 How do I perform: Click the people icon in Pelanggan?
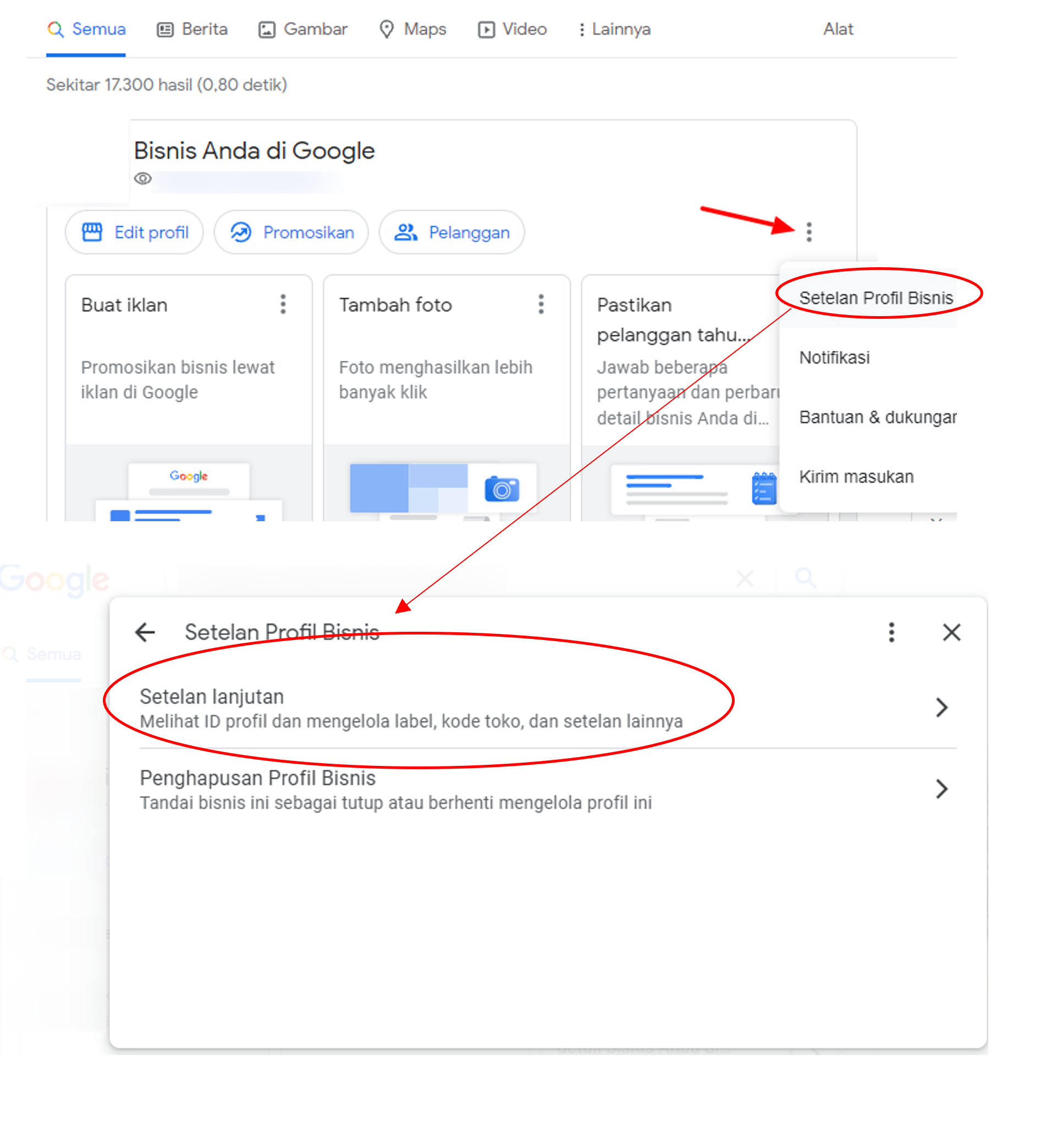(x=406, y=233)
